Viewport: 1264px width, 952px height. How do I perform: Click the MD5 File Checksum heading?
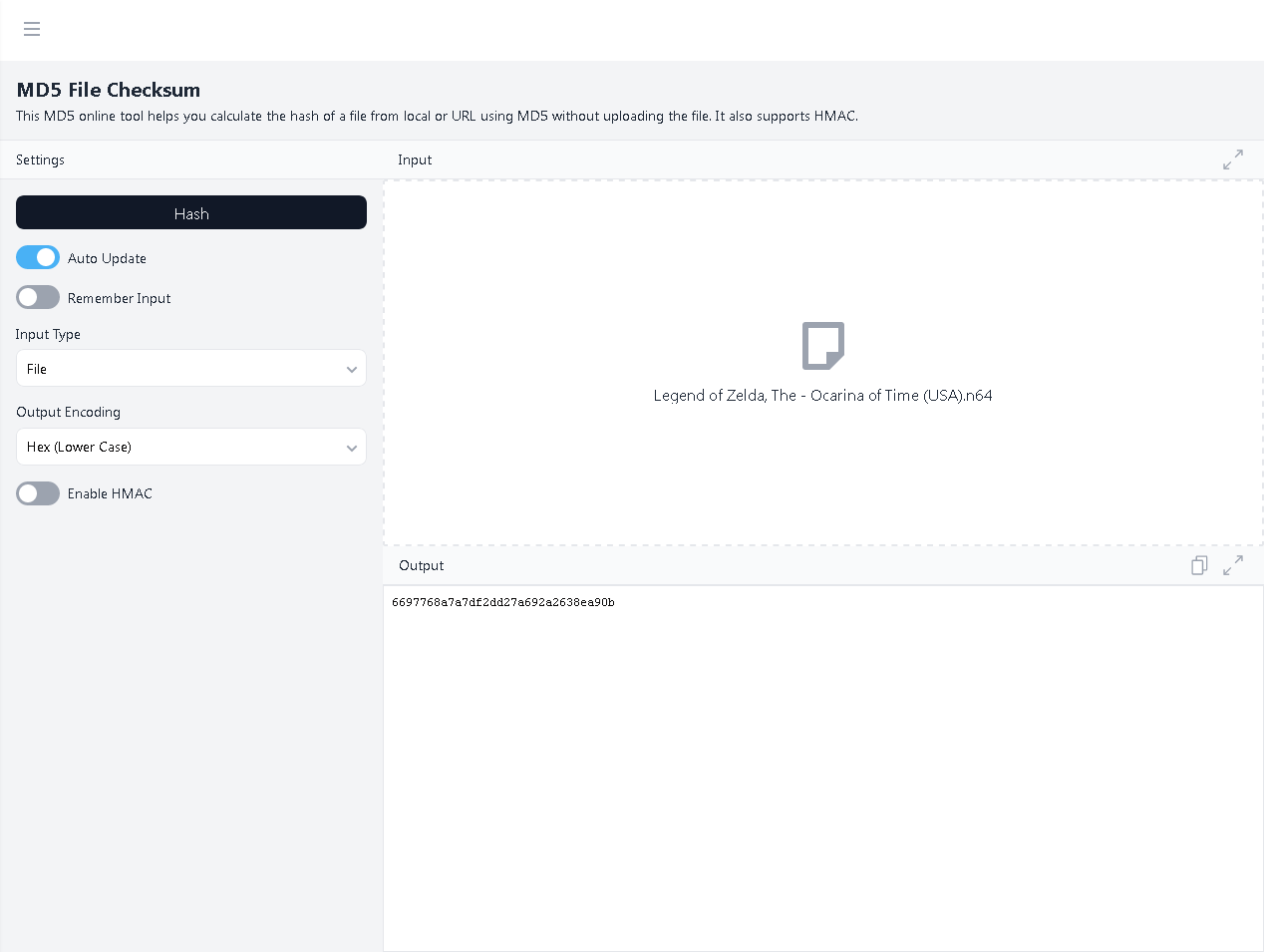(108, 90)
